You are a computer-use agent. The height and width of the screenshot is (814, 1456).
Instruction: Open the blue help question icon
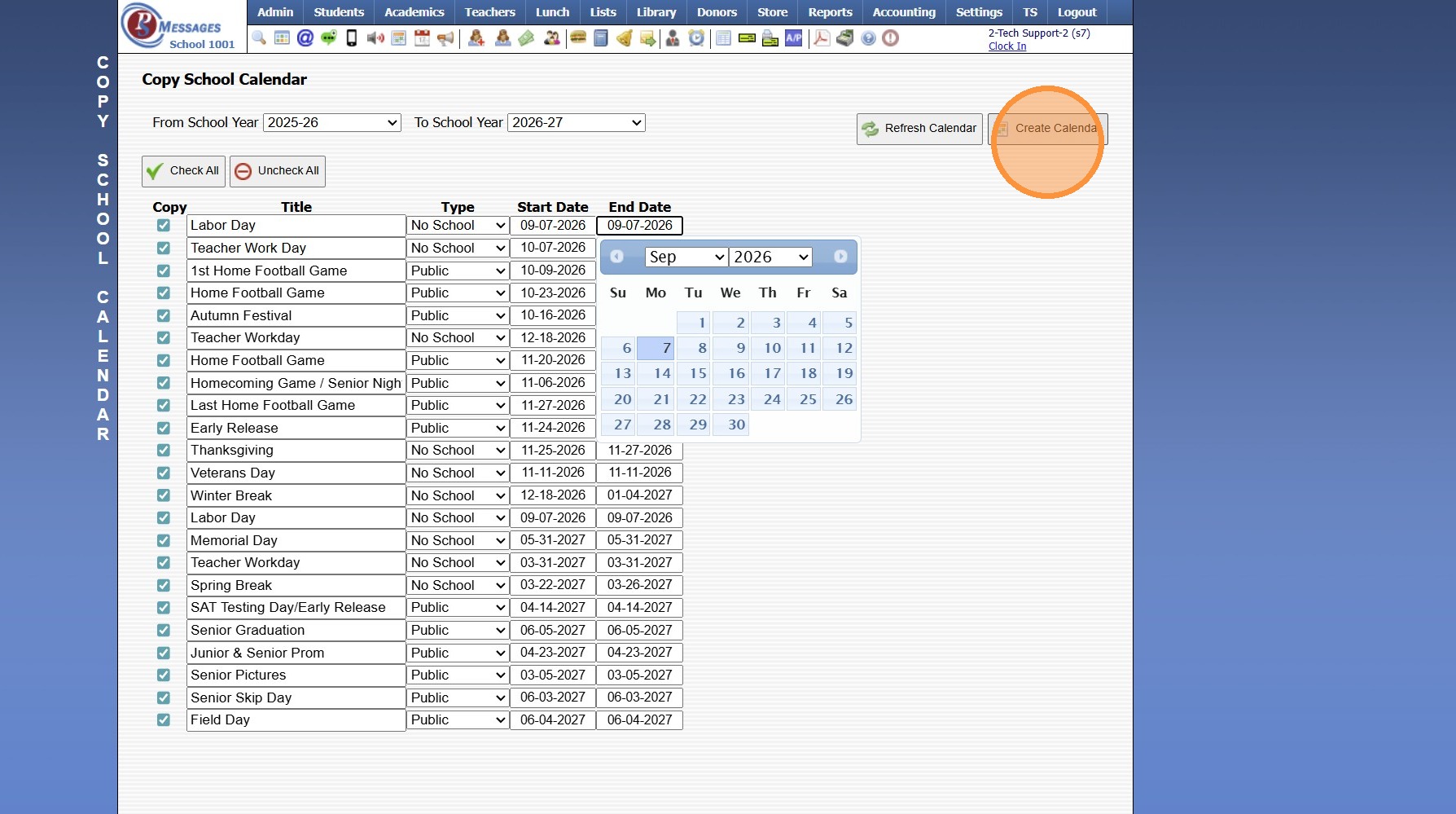point(869,38)
